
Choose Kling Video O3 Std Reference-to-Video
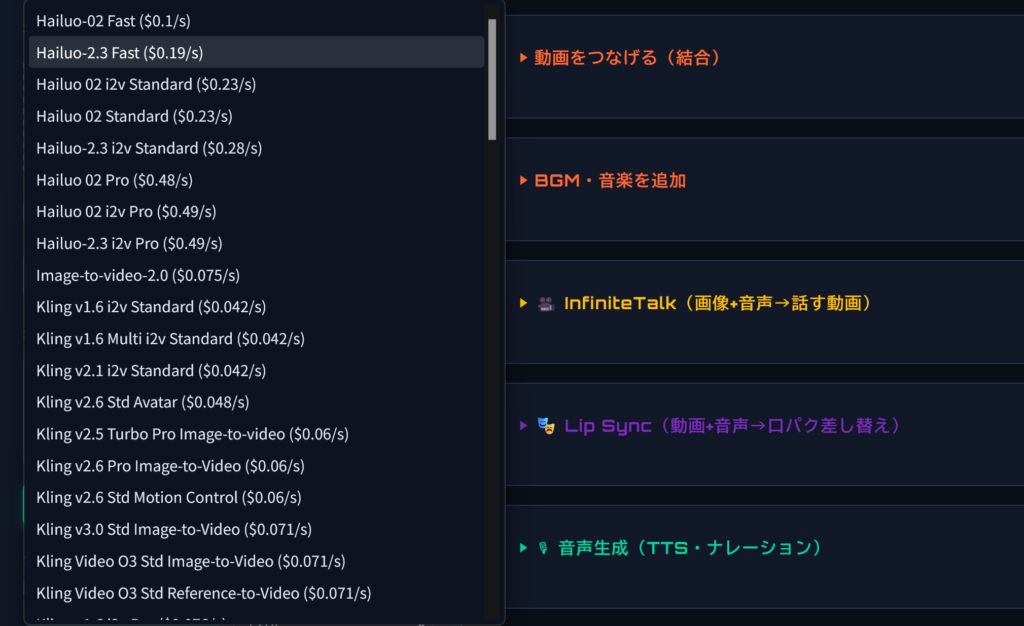point(204,593)
